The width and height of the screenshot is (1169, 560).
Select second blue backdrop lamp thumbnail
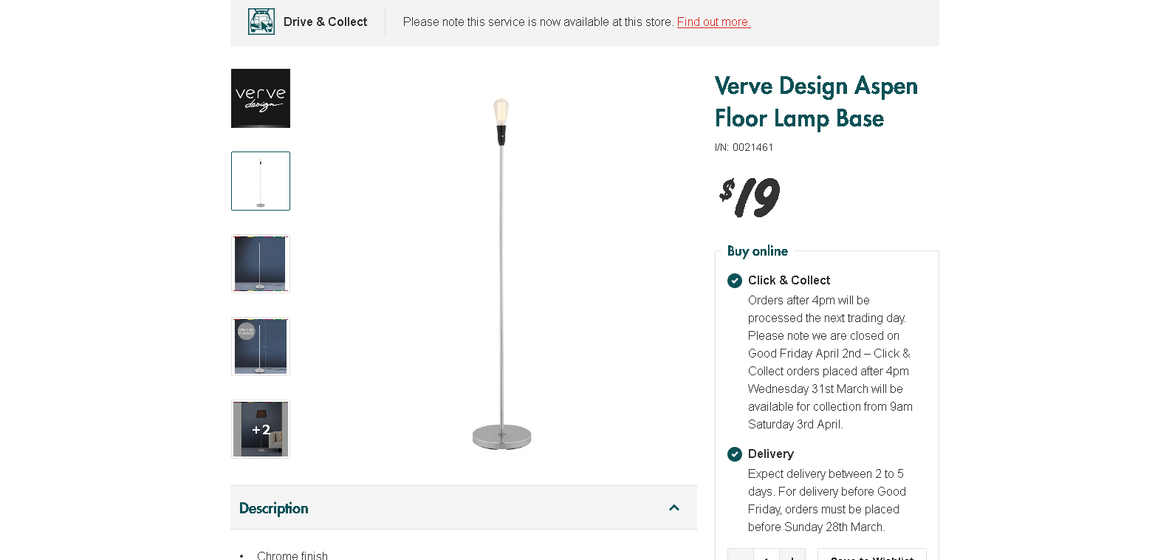pyautogui.click(x=261, y=264)
